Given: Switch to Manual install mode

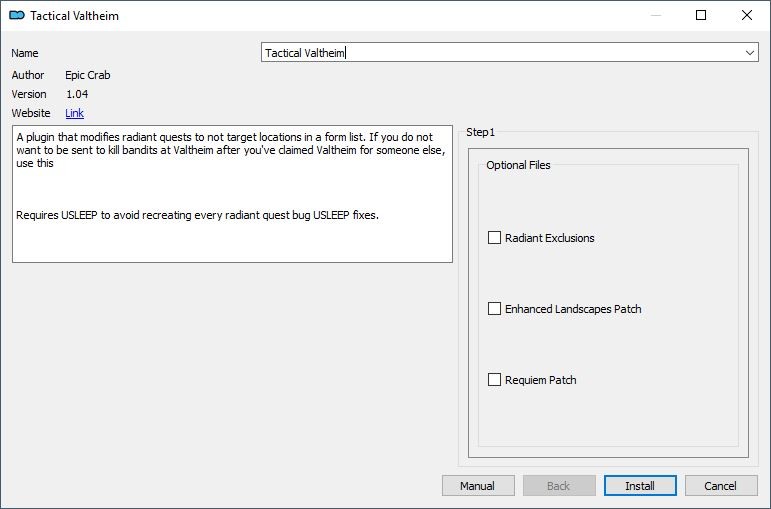Looking at the screenshot, I should pos(477,486).
